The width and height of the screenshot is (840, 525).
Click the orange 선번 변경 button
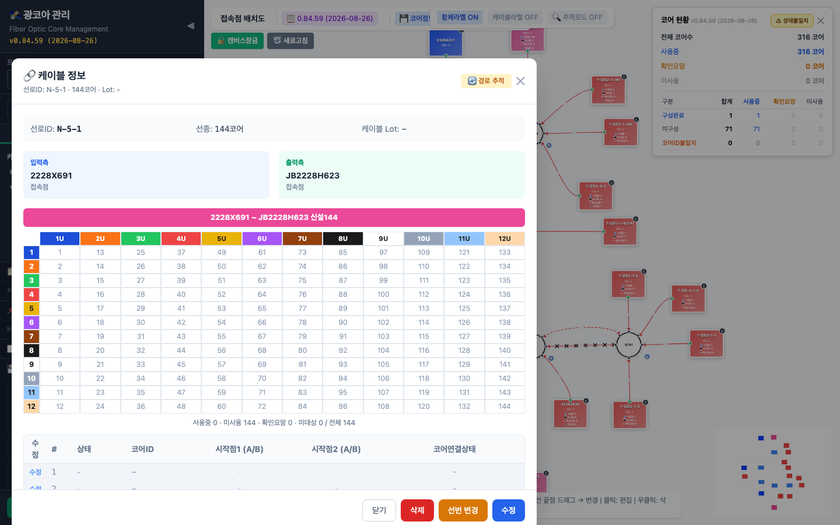pyautogui.click(x=463, y=510)
